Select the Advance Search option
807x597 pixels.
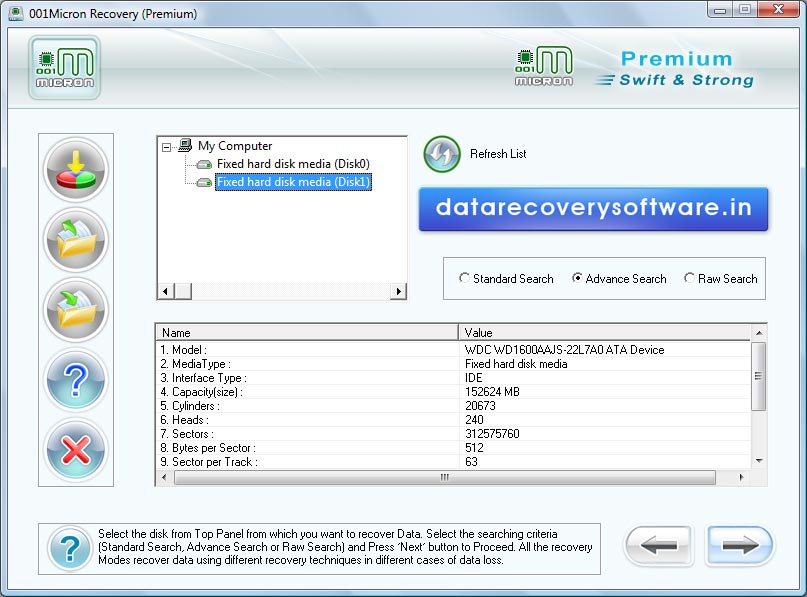click(619, 278)
